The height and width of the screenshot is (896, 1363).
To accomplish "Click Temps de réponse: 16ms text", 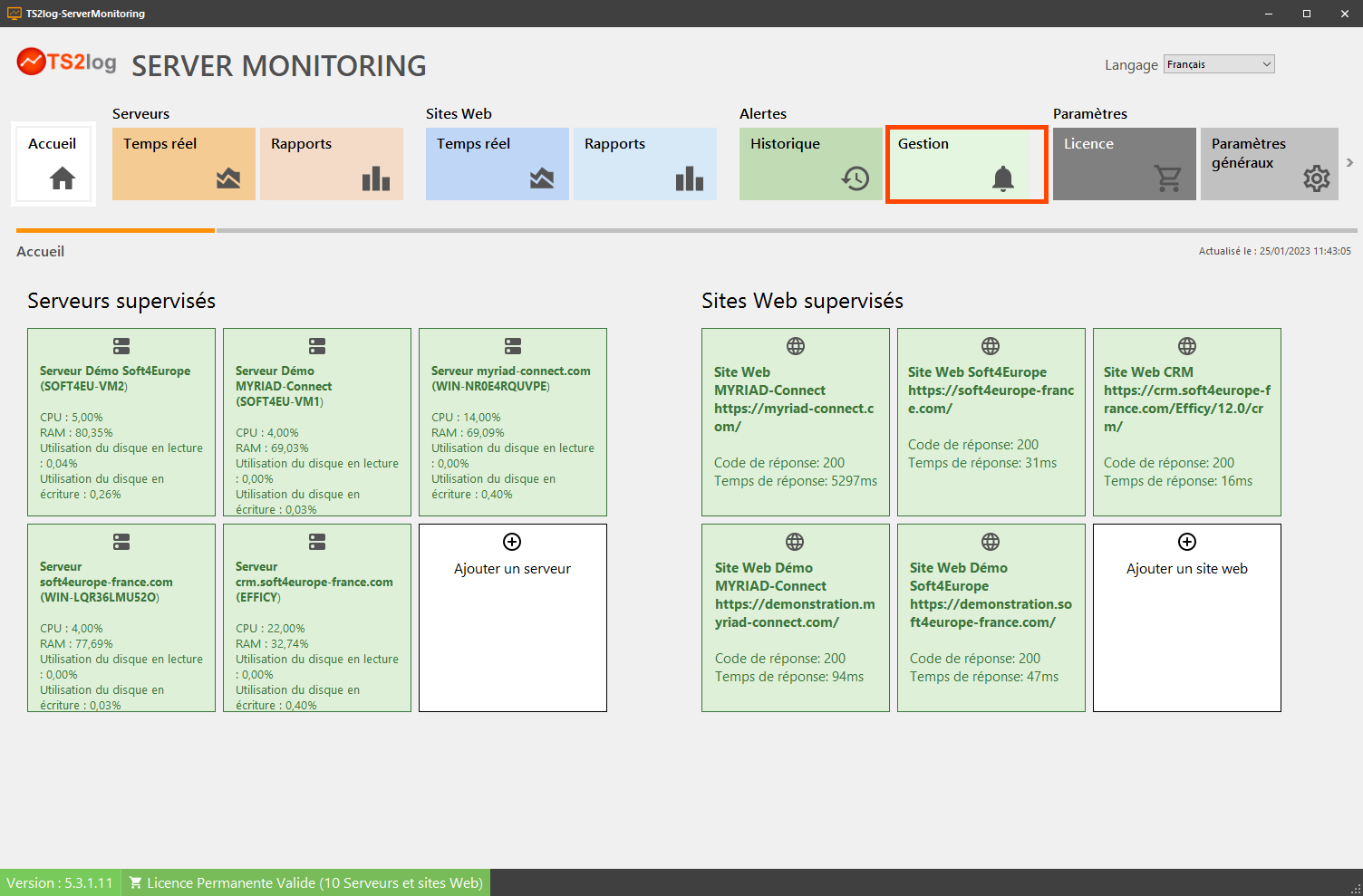I will [x=1178, y=481].
